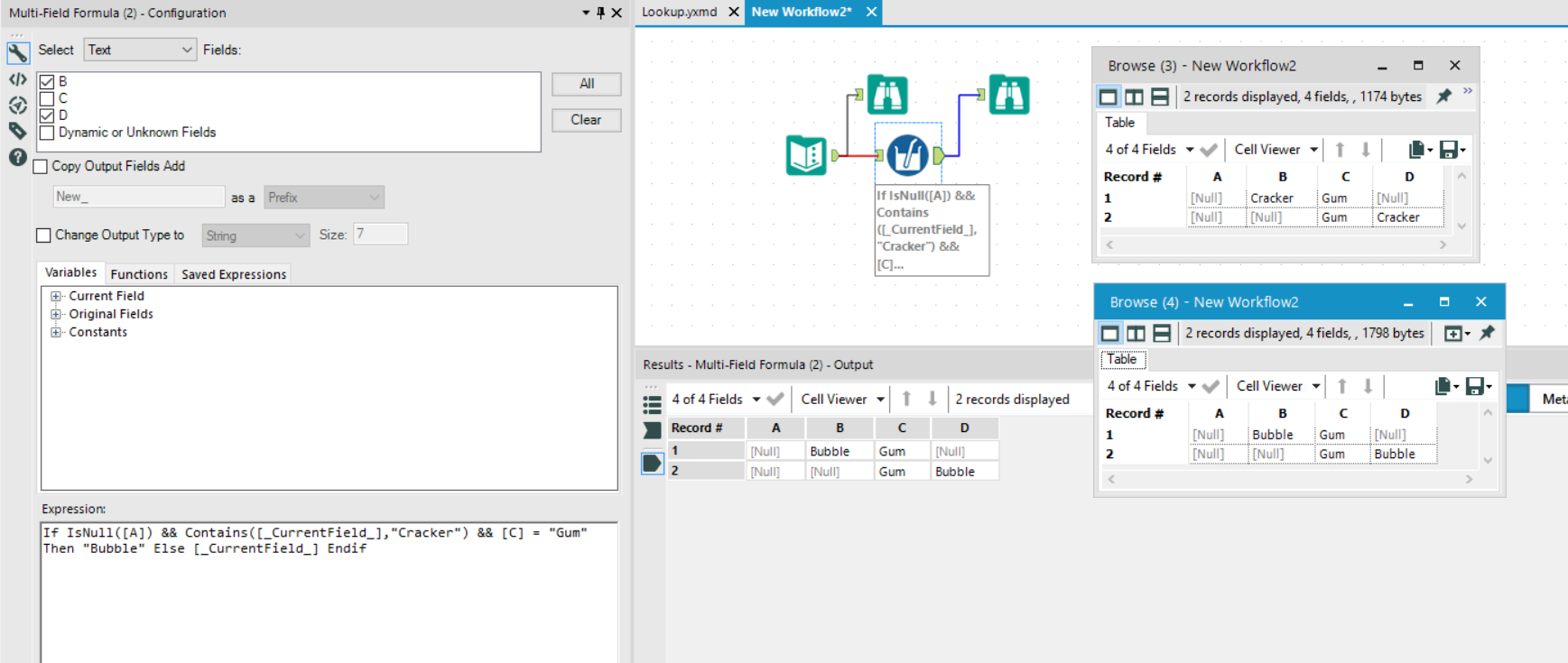Switch to the Saved Expressions tab
The image size is (1568, 663).
click(x=234, y=274)
